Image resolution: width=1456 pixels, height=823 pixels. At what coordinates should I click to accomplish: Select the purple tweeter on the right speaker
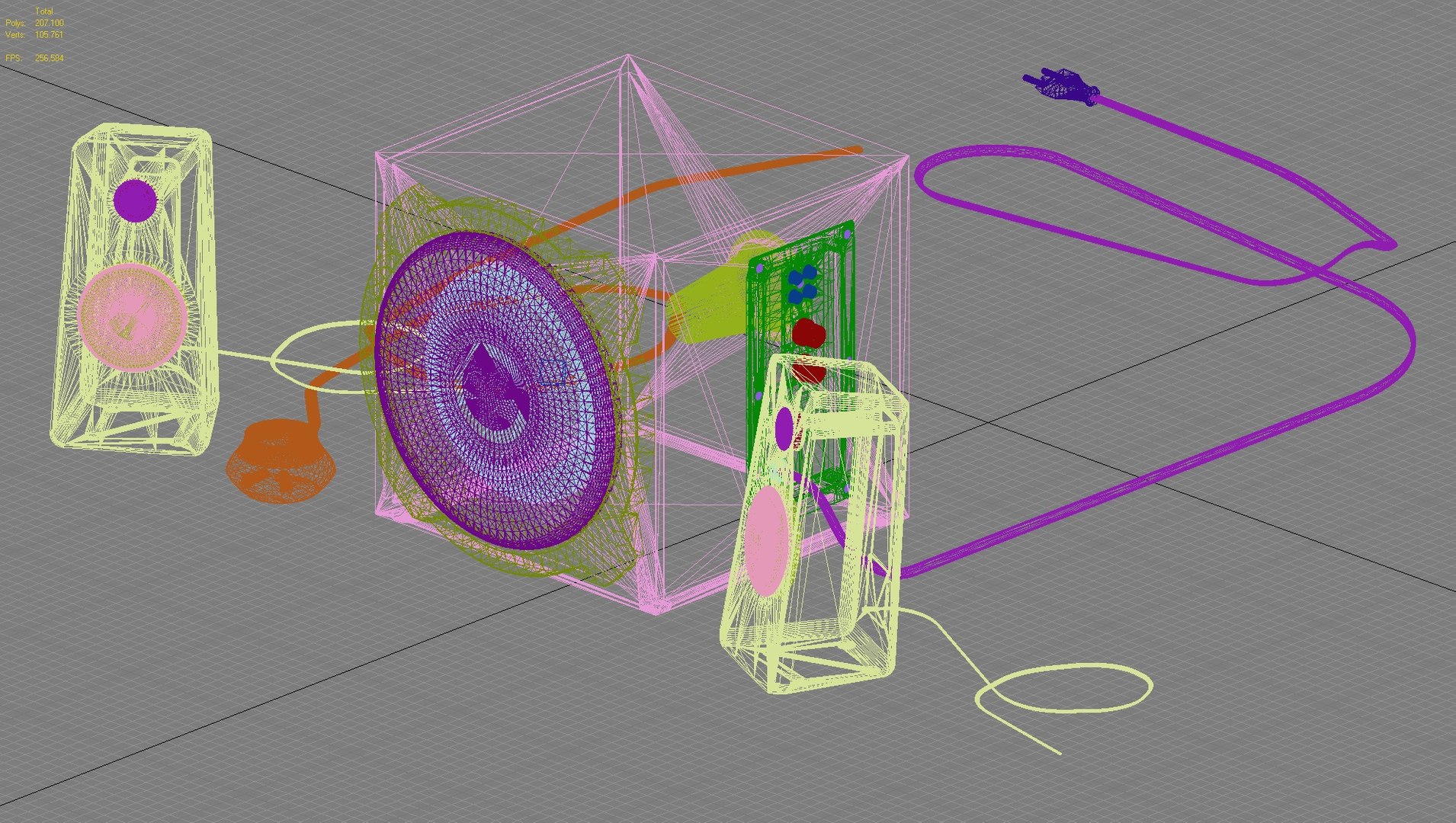tap(784, 428)
